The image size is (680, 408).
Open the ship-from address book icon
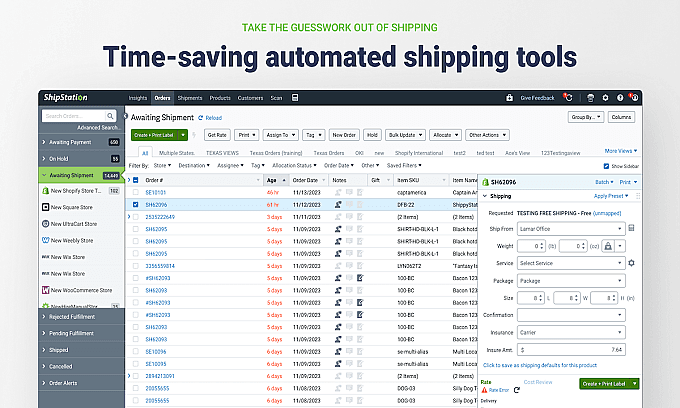(631, 228)
